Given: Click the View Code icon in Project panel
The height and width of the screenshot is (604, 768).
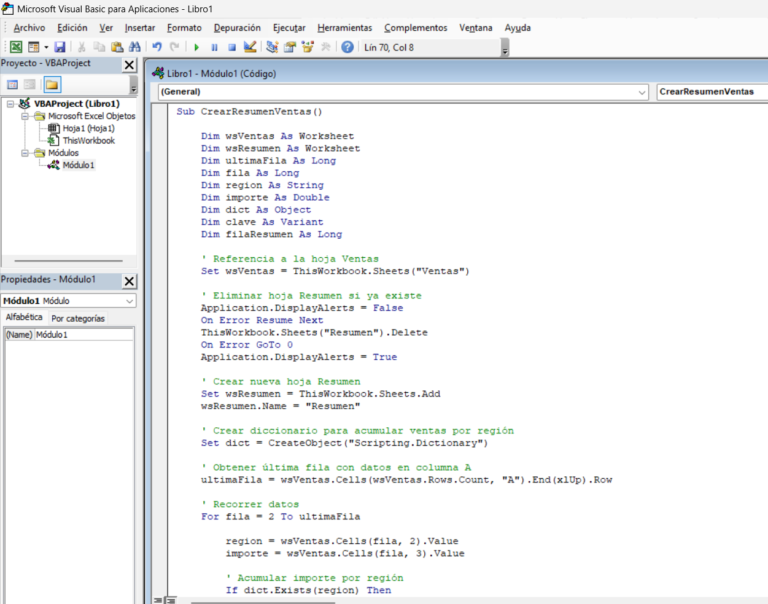Looking at the screenshot, I should tap(12, 85).
